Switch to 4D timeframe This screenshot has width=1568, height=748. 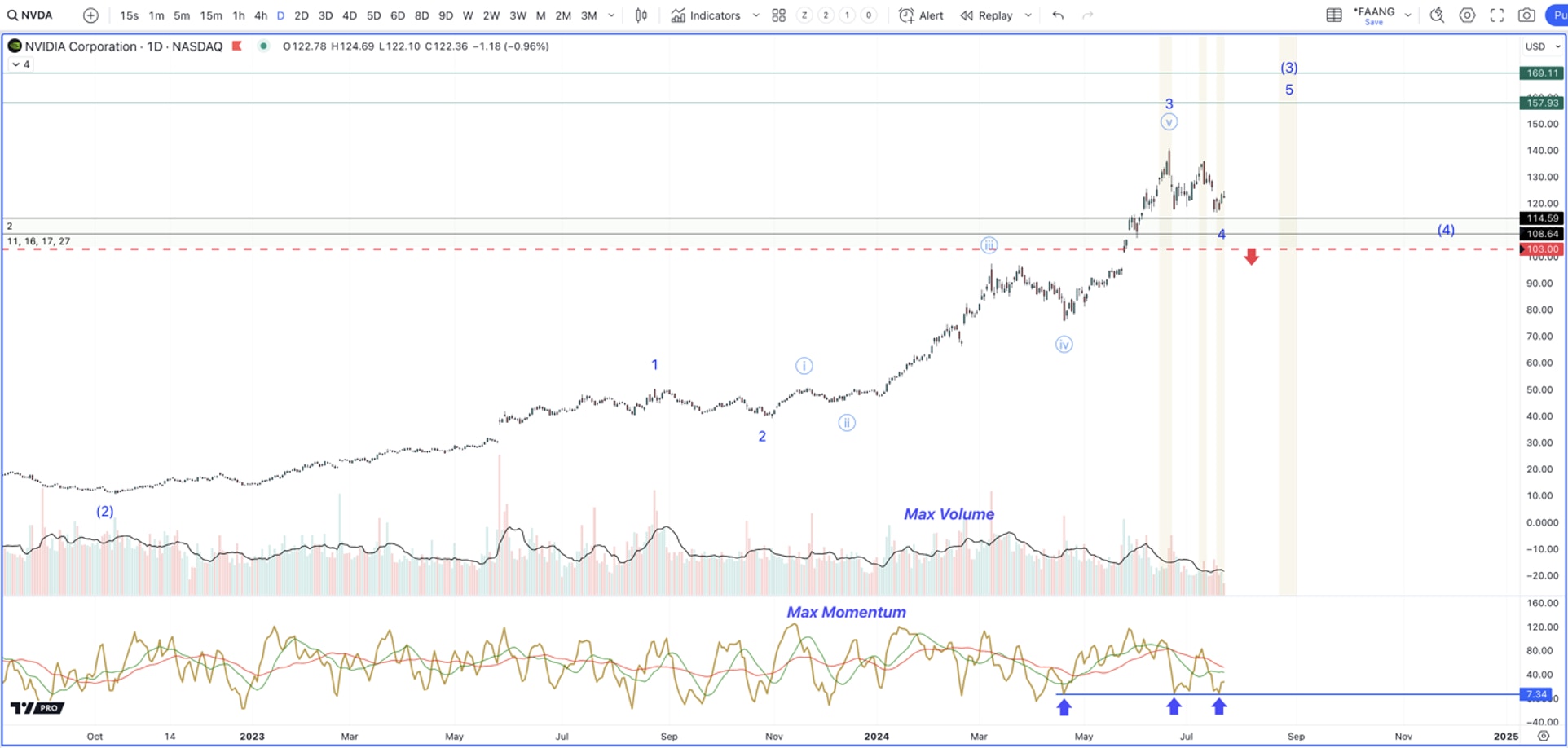[350, 15]
